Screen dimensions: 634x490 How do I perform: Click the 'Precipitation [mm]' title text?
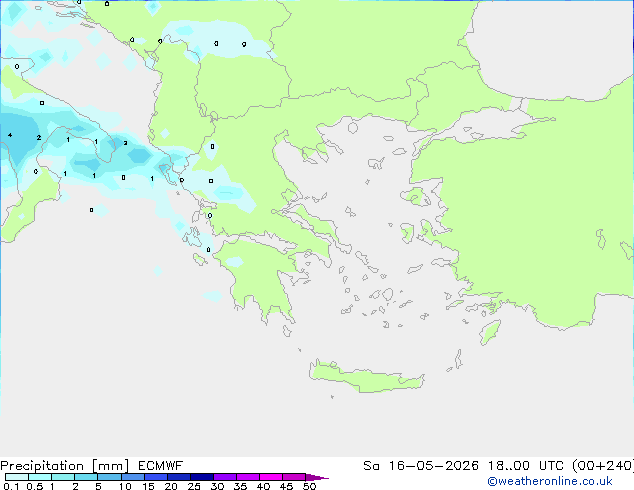(65, 466)
